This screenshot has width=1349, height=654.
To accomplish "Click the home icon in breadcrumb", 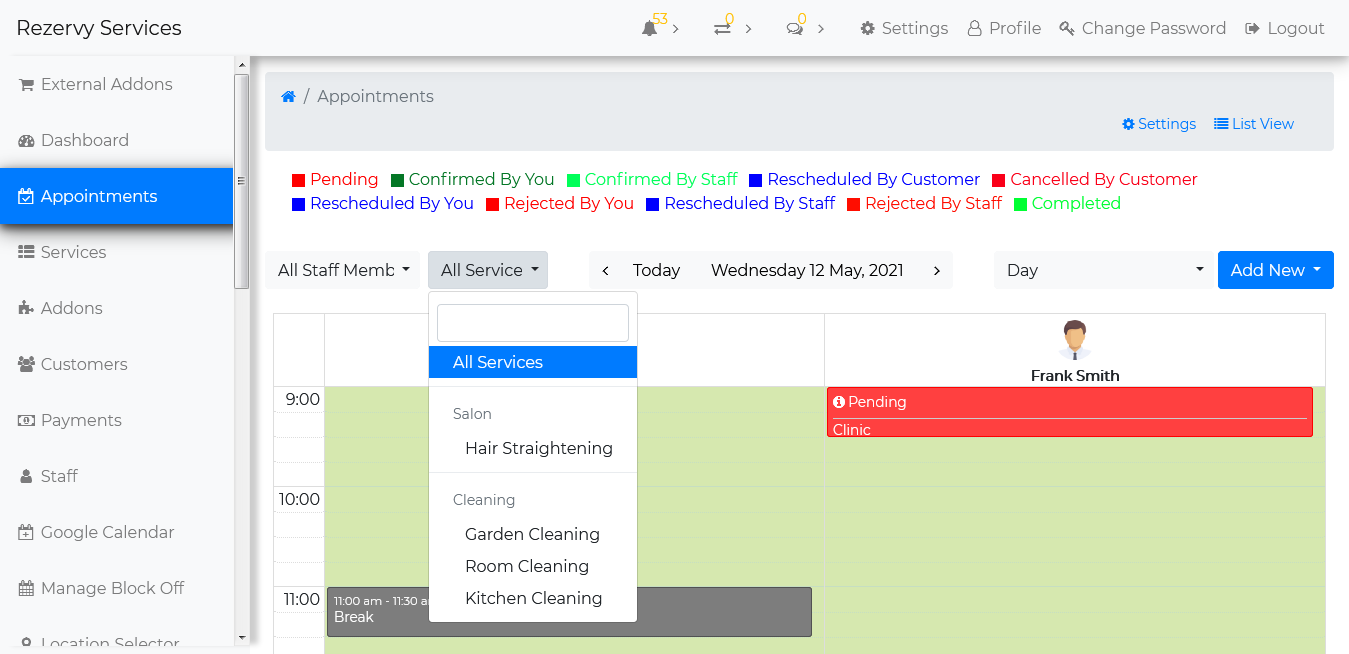I will click(288, 97).
